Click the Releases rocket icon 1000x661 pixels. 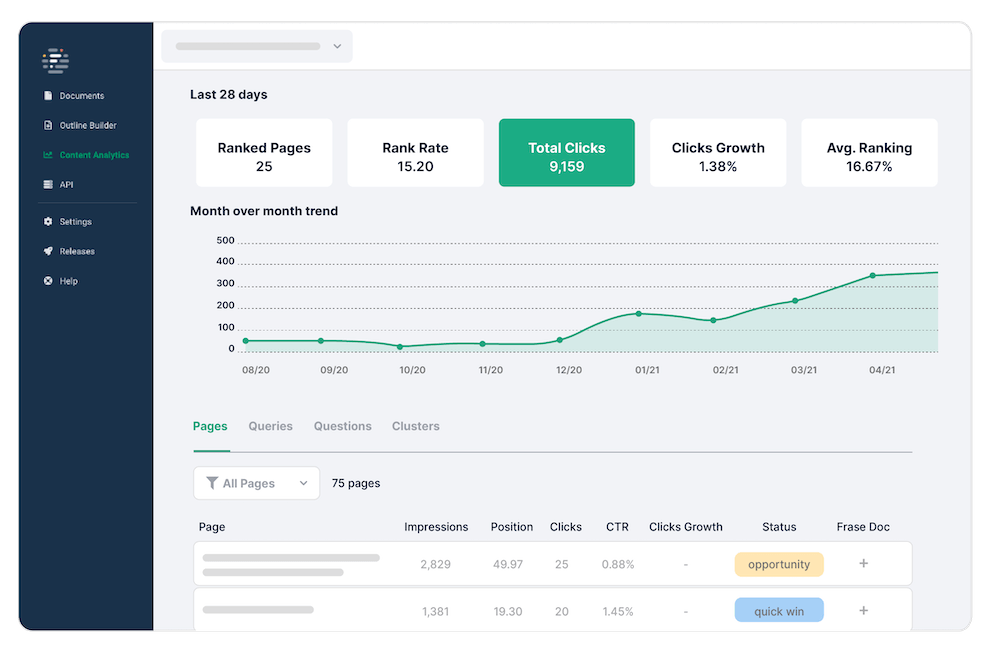[x=48, y=251]
